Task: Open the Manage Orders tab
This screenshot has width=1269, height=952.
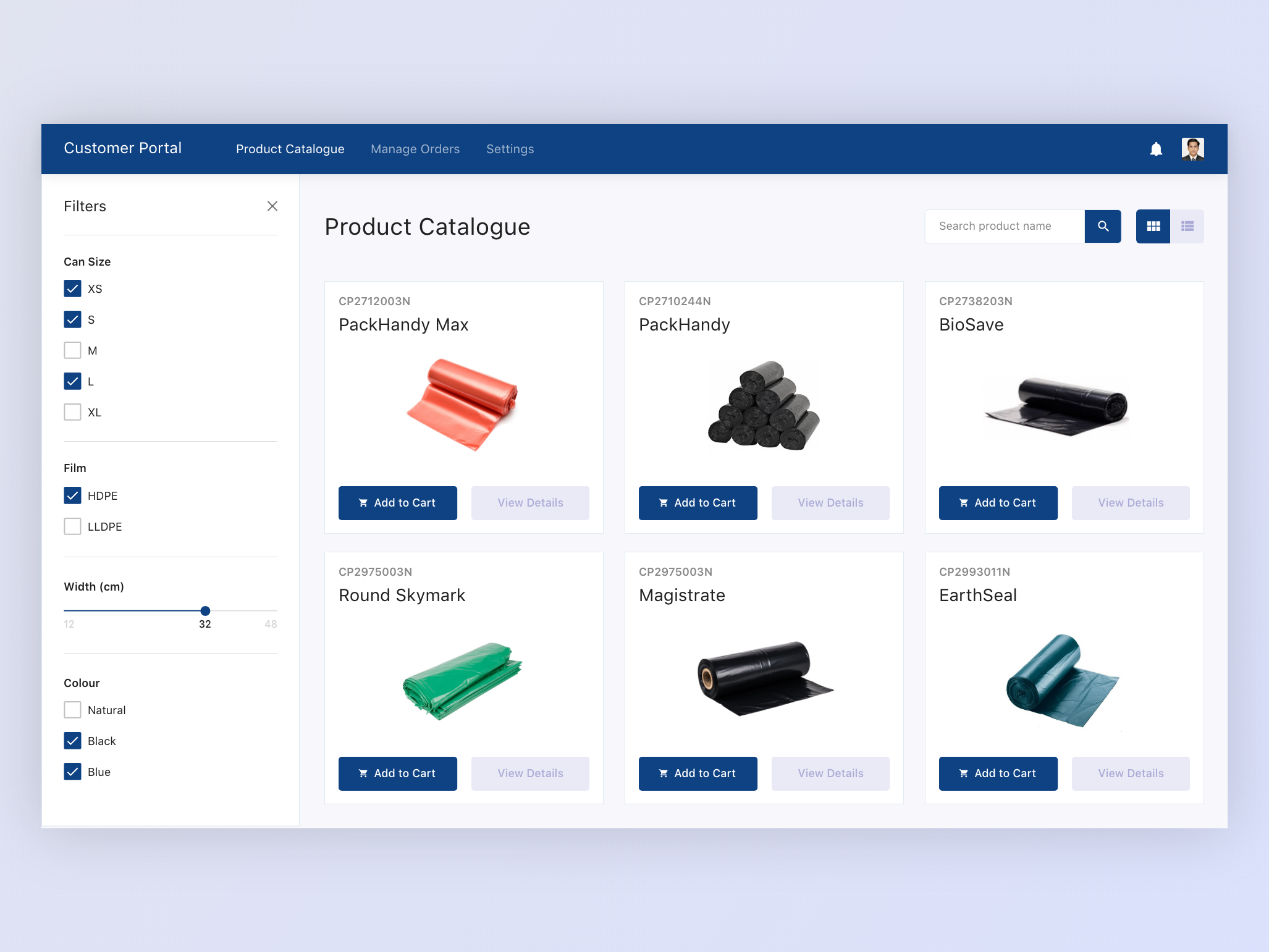Action: [x=415, y=149]
